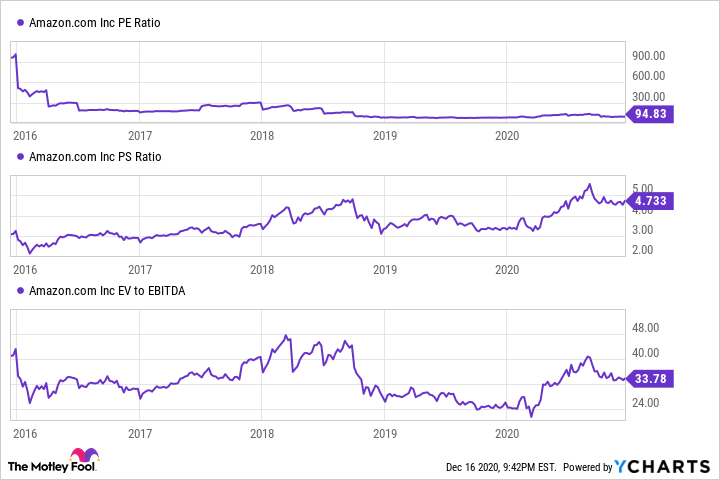Click the Motley Fool jester hat logo
This screenshot has width=720, height=480.
pos(84,456)
